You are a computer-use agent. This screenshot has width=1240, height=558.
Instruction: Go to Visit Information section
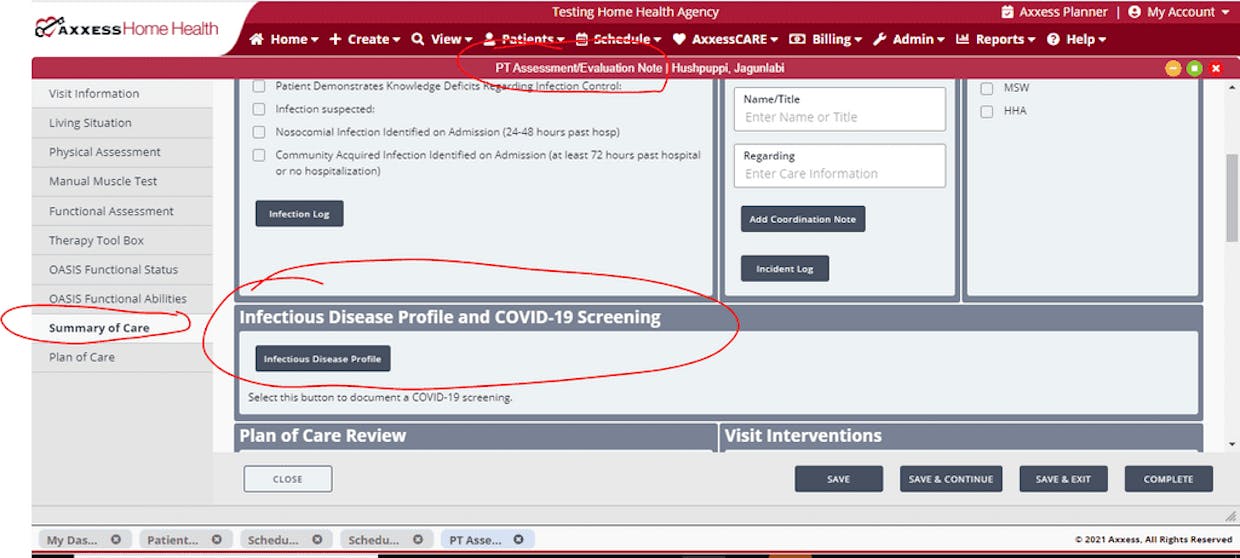(x=122, y=93)
